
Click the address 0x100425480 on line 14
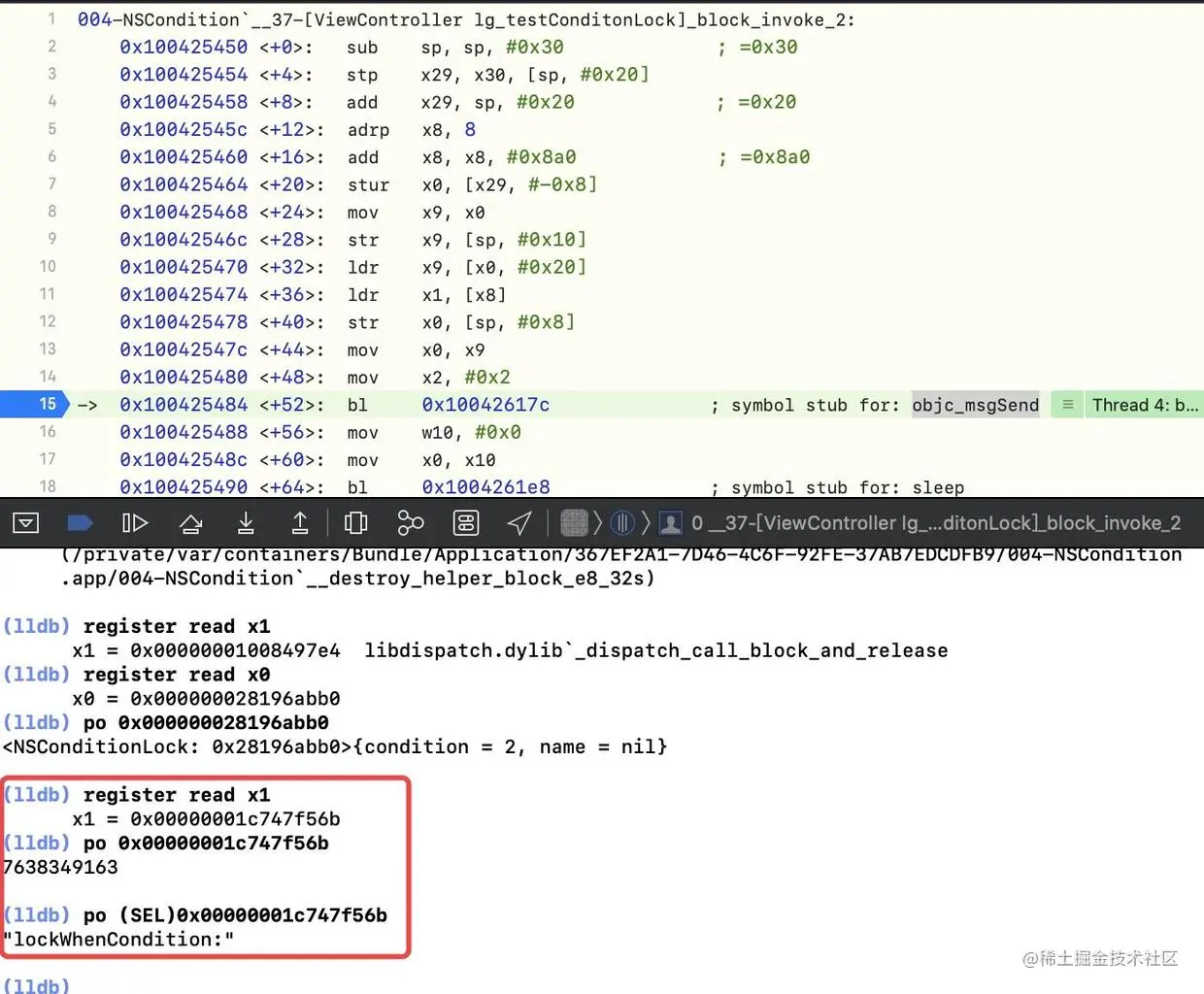[184, 377]
